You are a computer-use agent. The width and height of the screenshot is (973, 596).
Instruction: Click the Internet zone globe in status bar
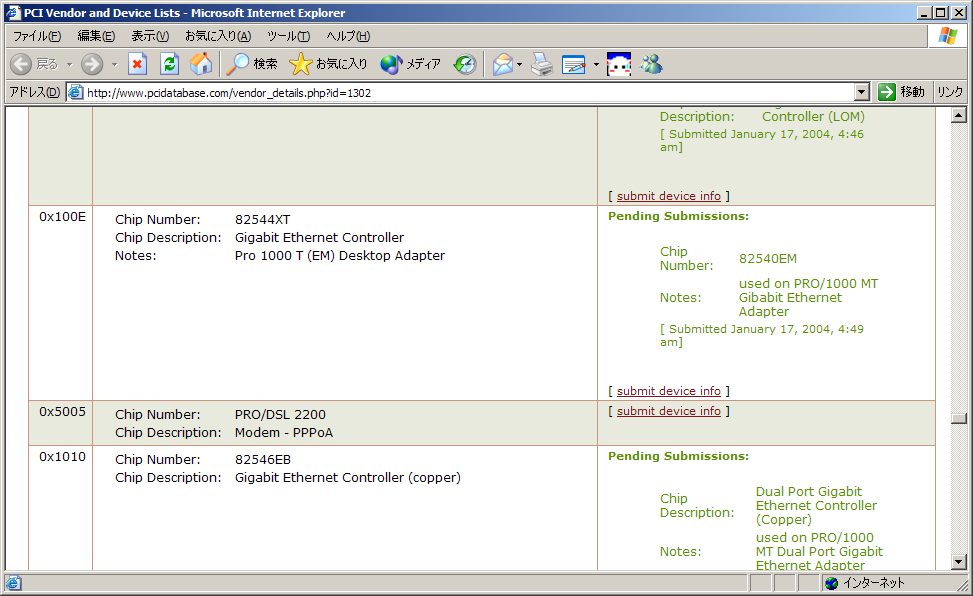point(832,583)
